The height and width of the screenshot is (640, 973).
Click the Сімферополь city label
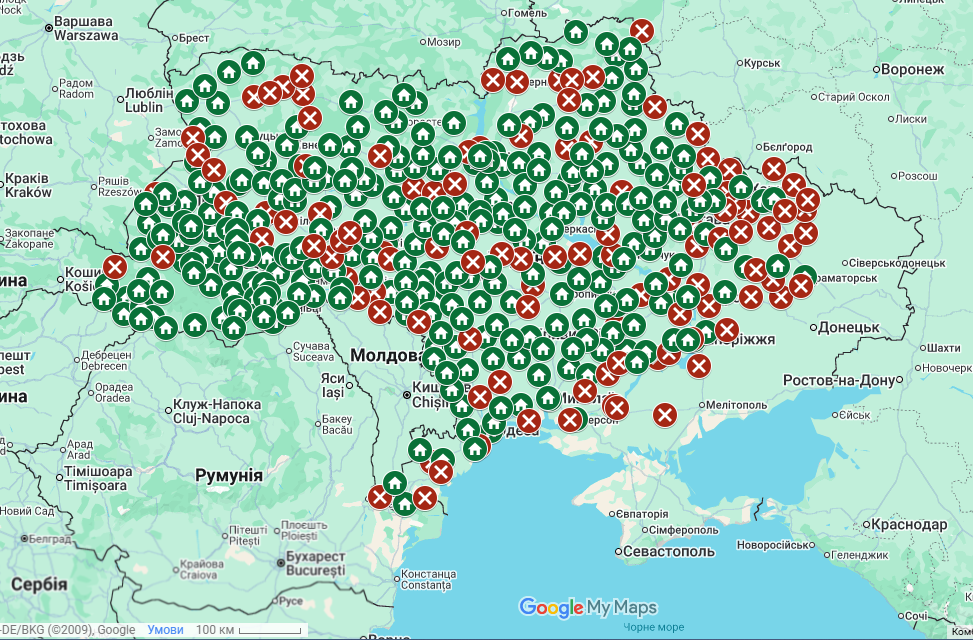683,530
